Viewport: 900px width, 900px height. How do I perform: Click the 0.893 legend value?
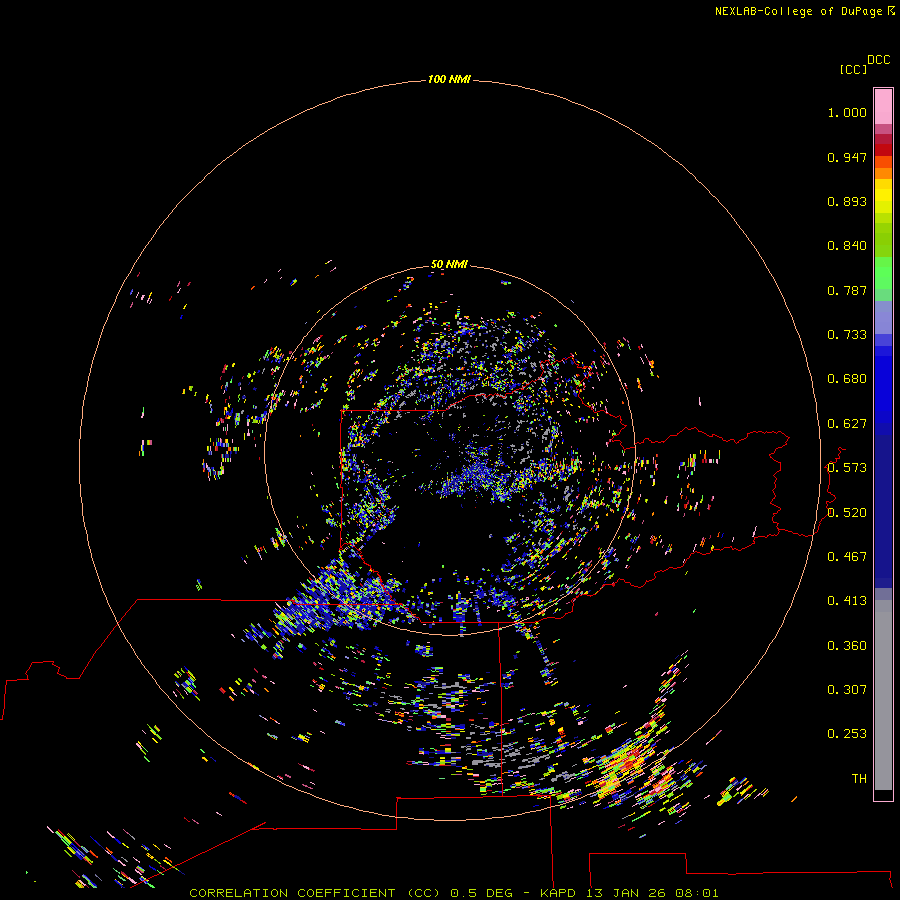point(847,201)
